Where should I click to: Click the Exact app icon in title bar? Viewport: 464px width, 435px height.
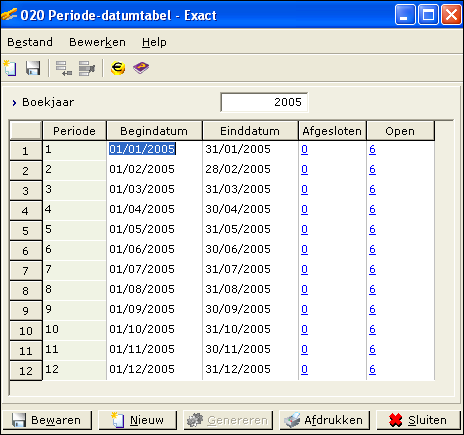click(x=9, y=15)
